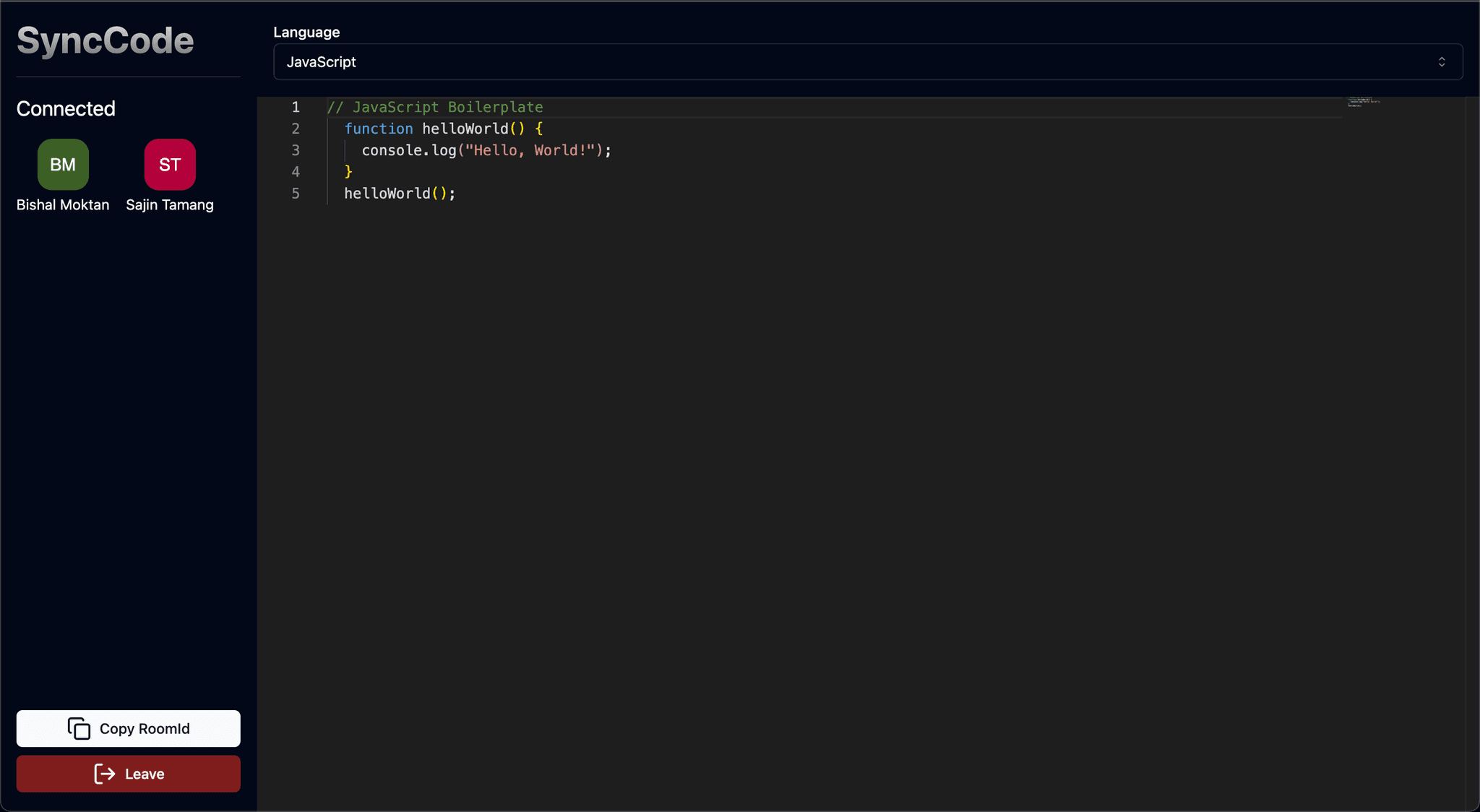Click the Language label
The width and height of the screenshot is (1480, 812).
(306, 32)
